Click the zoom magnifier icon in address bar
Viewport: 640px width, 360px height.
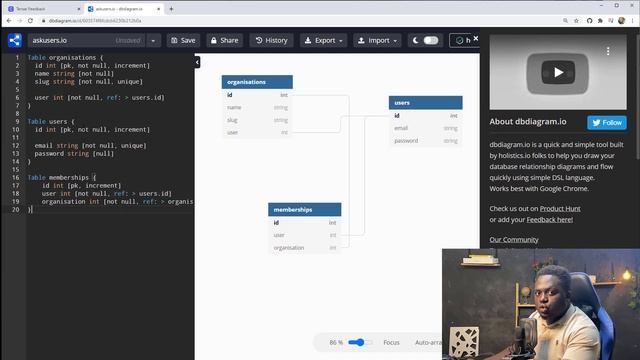pos(565,20)
